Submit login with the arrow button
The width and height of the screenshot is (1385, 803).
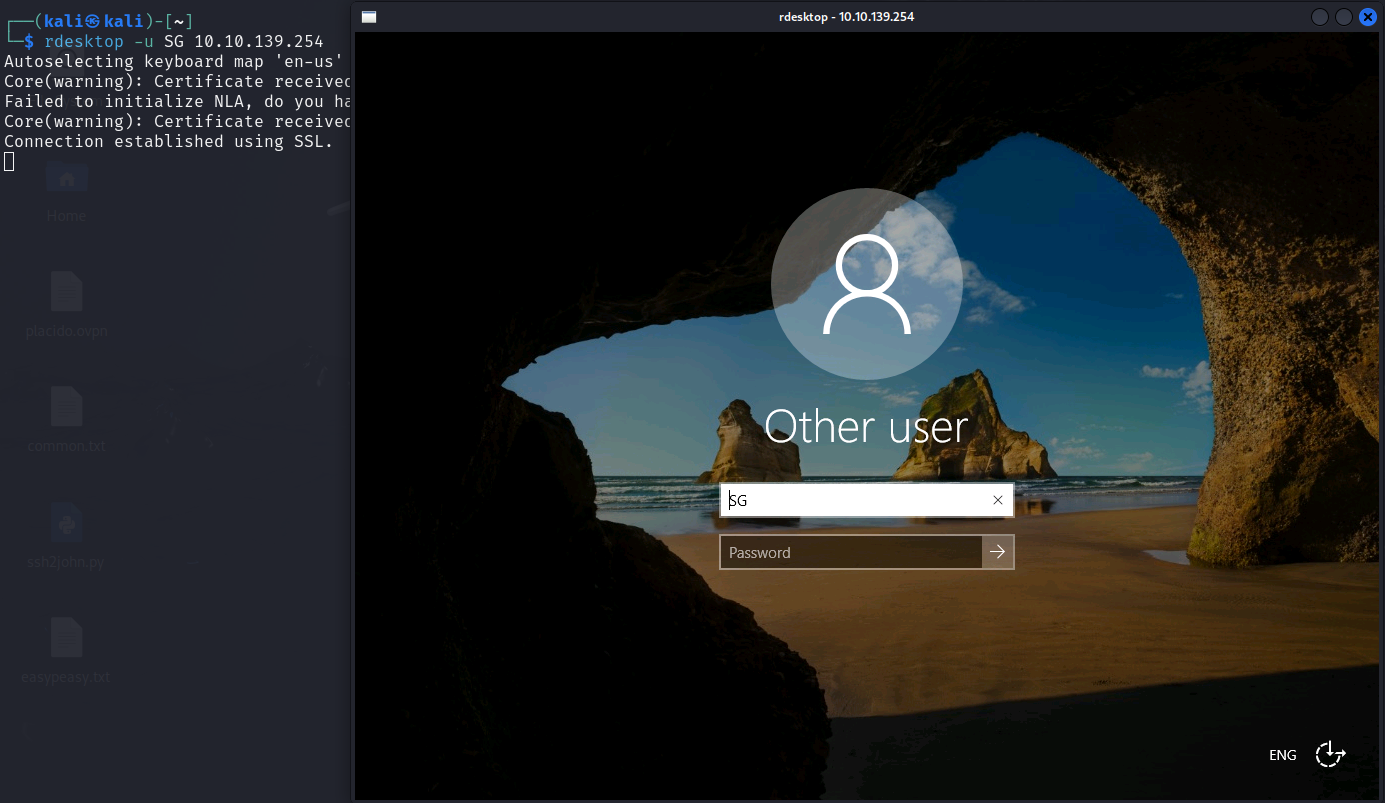998,552
